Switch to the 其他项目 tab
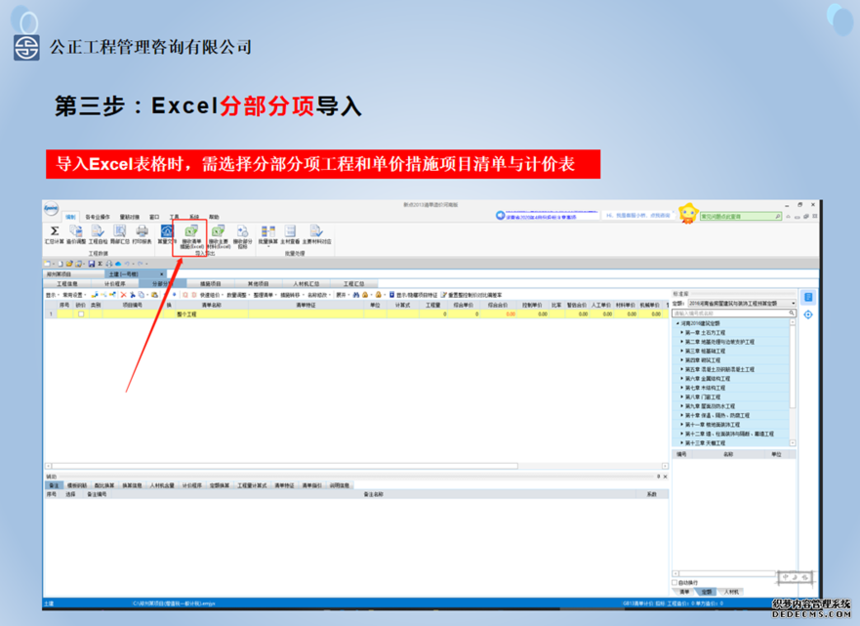860x626 pixels. pyautogui.click(x=258, y=284)
